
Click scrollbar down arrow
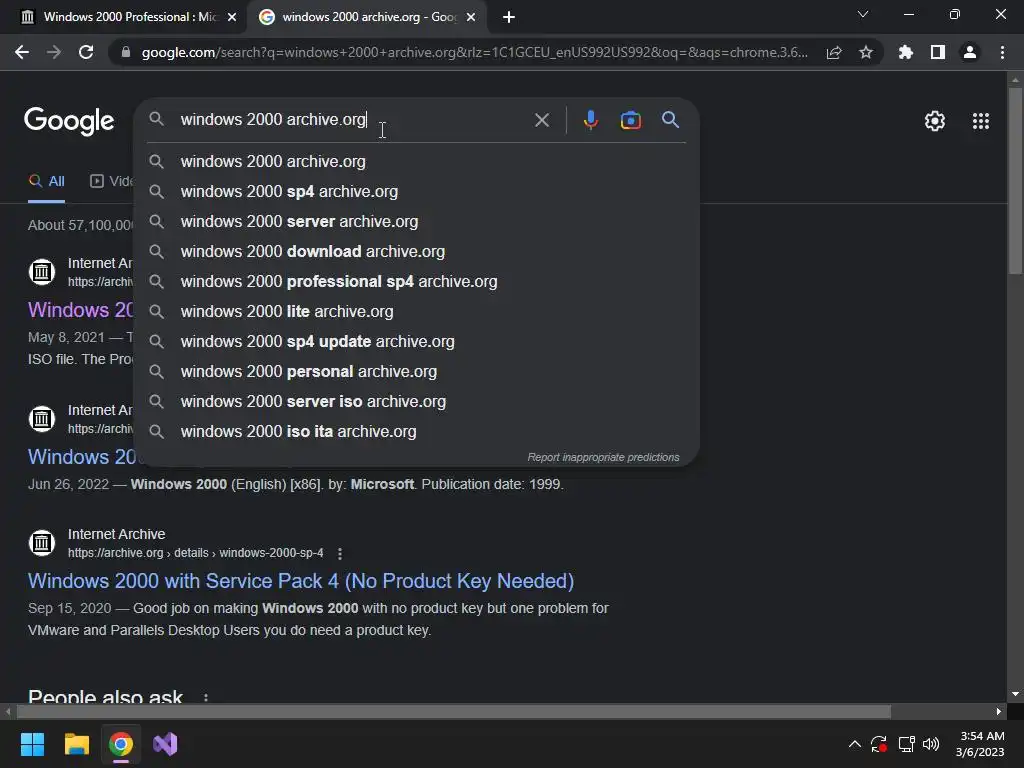pos(1015,694)
